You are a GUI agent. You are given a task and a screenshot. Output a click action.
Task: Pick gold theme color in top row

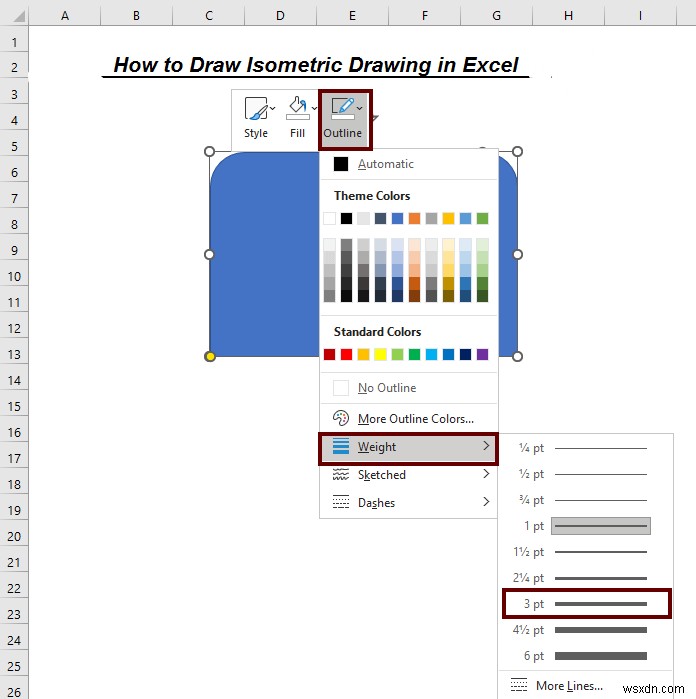(x=449, y=218)
